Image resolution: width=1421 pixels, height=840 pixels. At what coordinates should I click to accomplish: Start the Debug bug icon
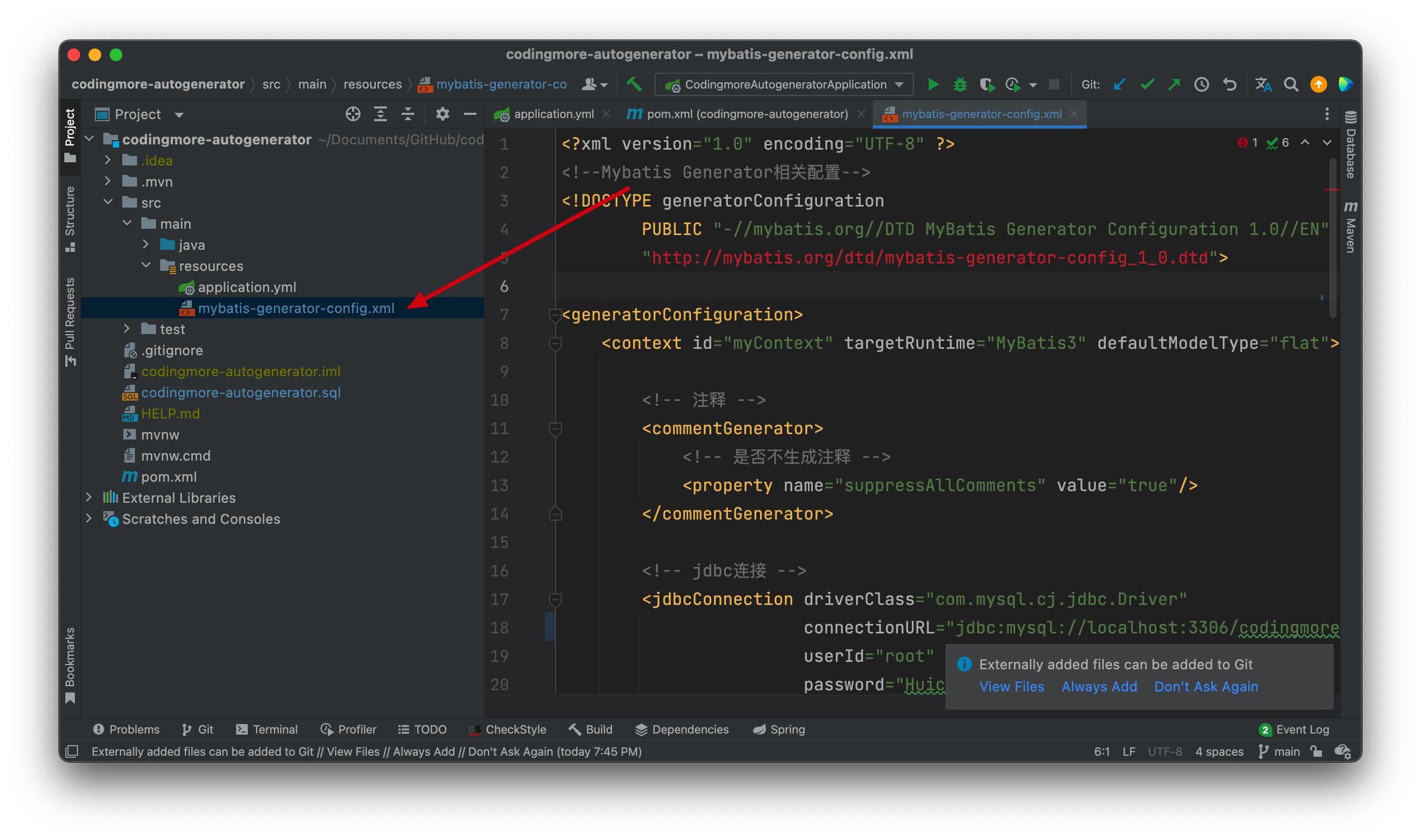point(960,85)
